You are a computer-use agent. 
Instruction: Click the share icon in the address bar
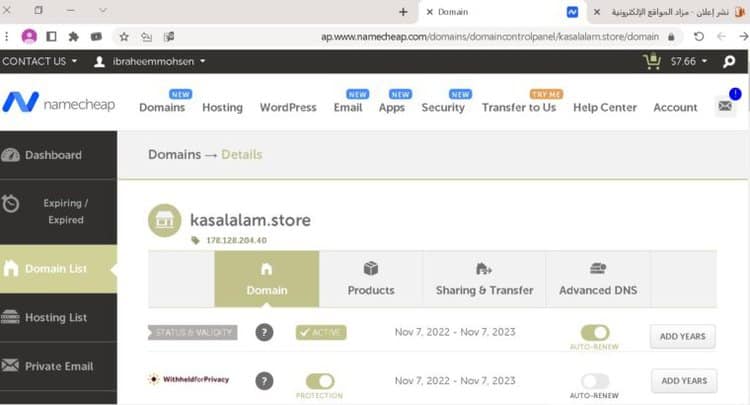pos(146,36)
